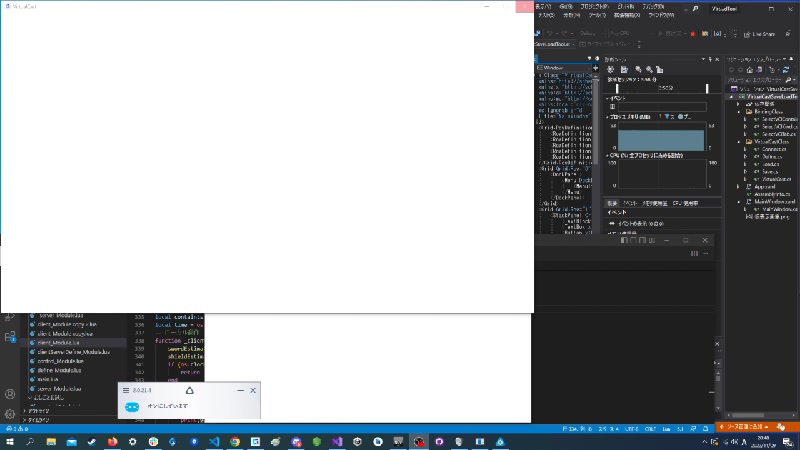
Task: Select Connect.cs in Solution Explorer
Action: (x=774, y=149)
